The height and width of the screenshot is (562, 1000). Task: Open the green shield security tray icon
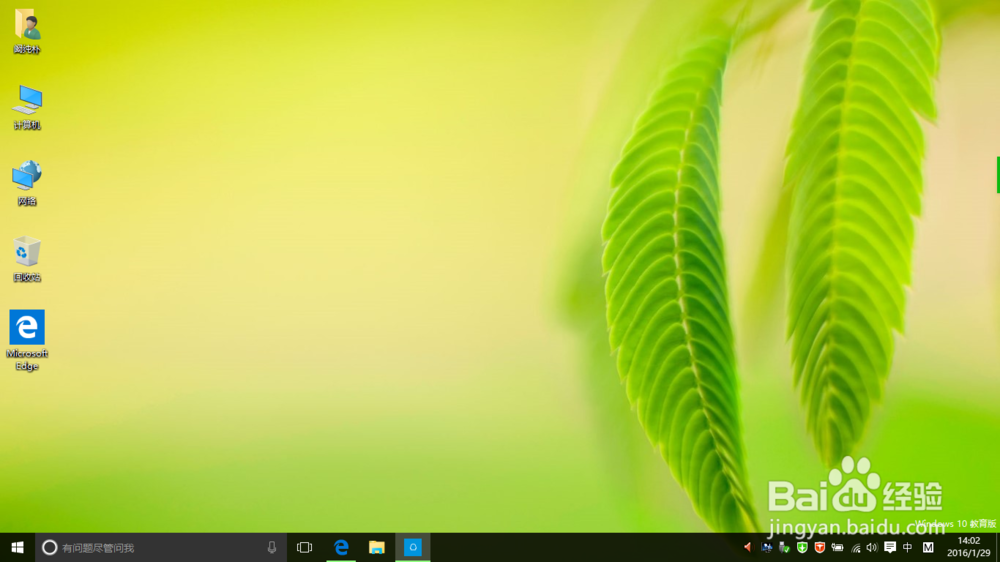coord(802,547)
